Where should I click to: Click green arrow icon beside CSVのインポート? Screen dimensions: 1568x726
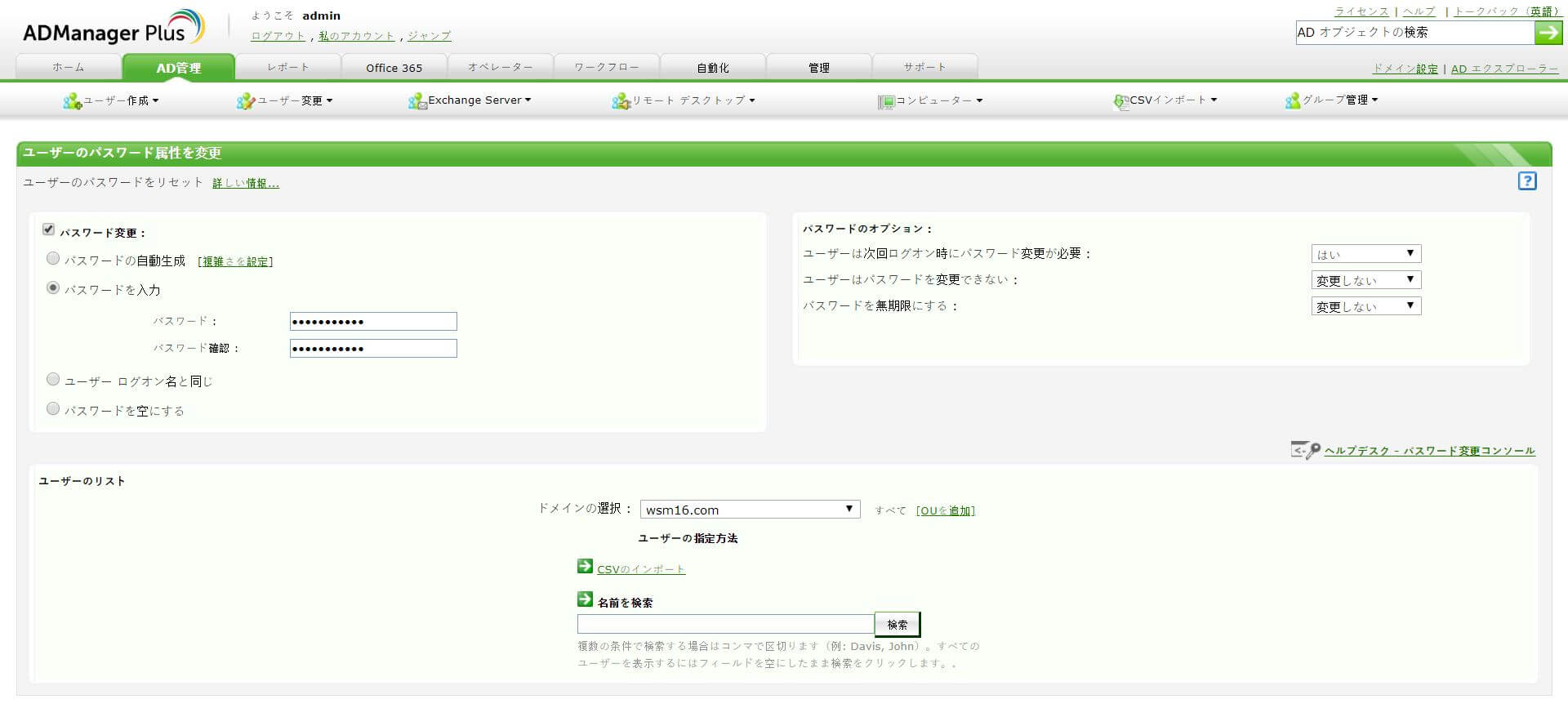(x=585, y=566)
